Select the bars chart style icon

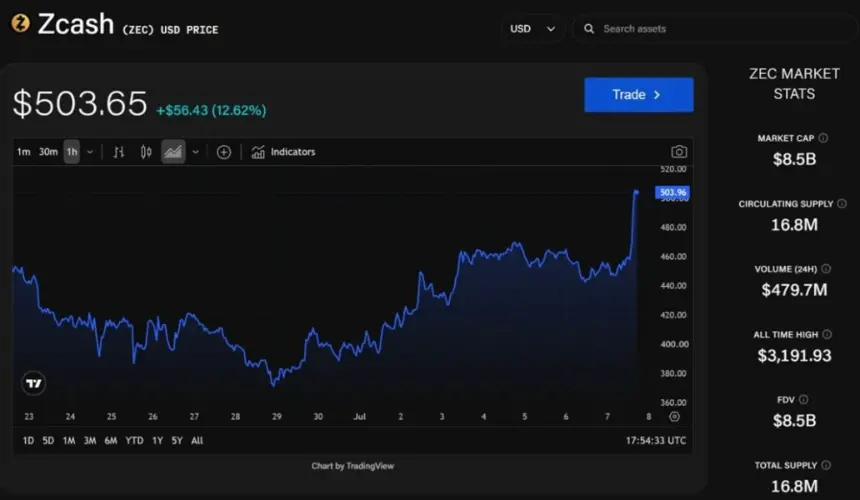click(118, 152)
